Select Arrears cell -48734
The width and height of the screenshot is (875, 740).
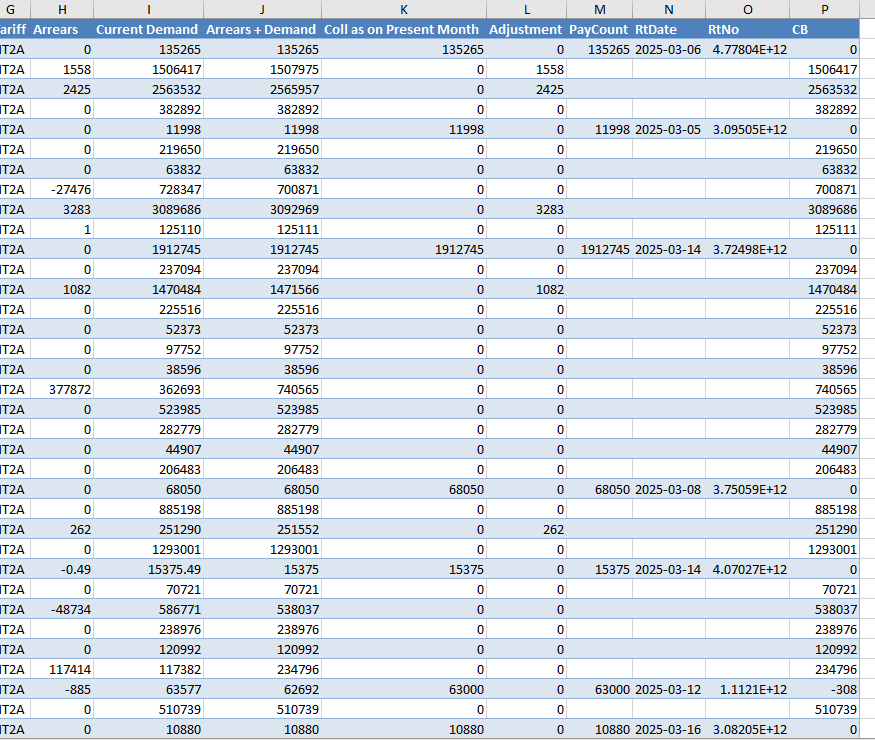(x=62, y=609)
